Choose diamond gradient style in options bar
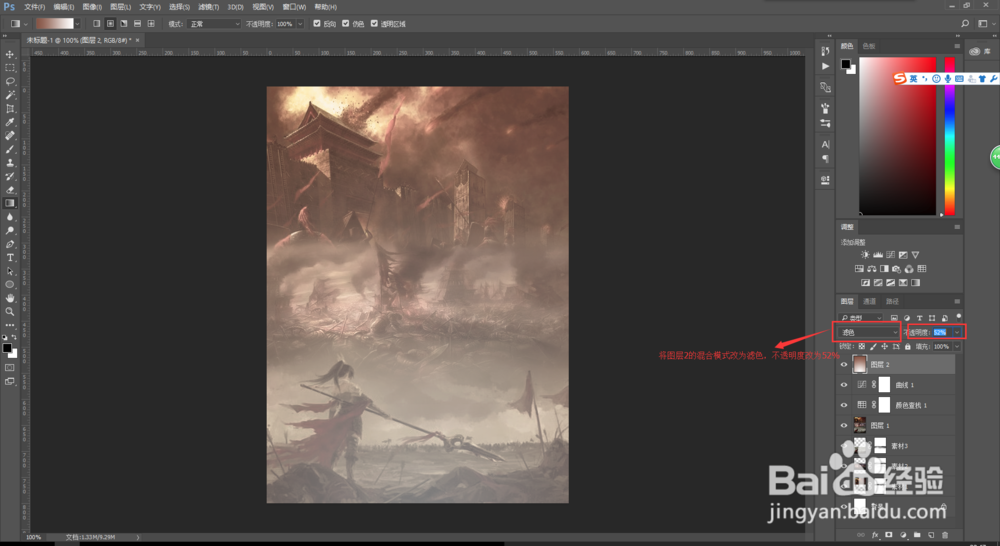Image resolution: width=1000 pixels, height=546 pixels. (x=151, y=24)
